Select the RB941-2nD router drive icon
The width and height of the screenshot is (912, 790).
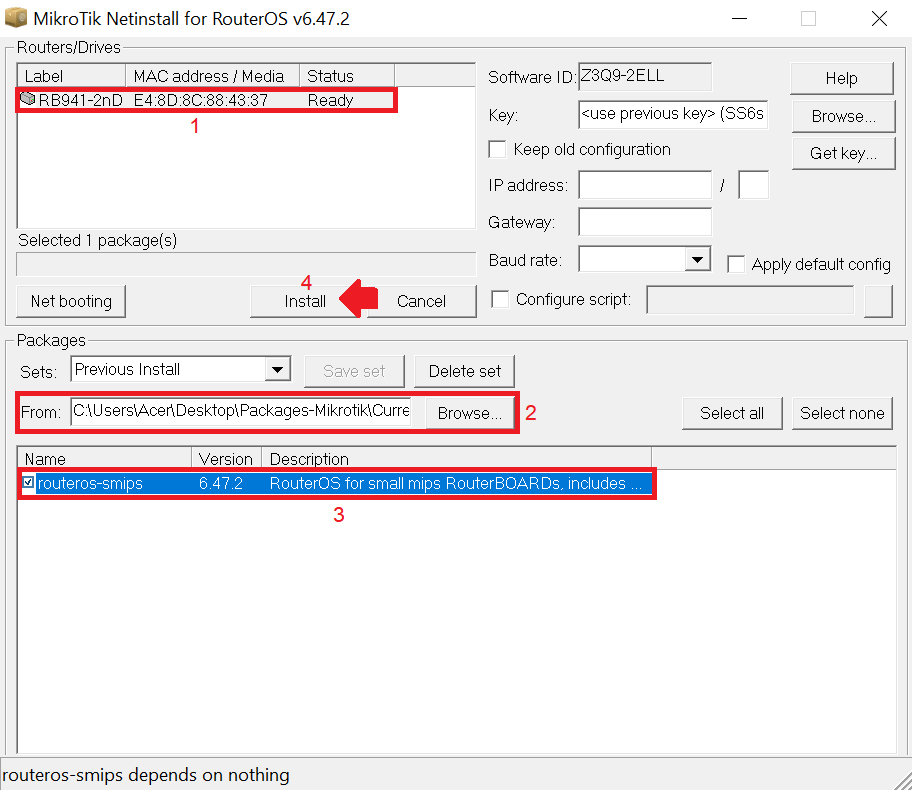pos(27,98)
